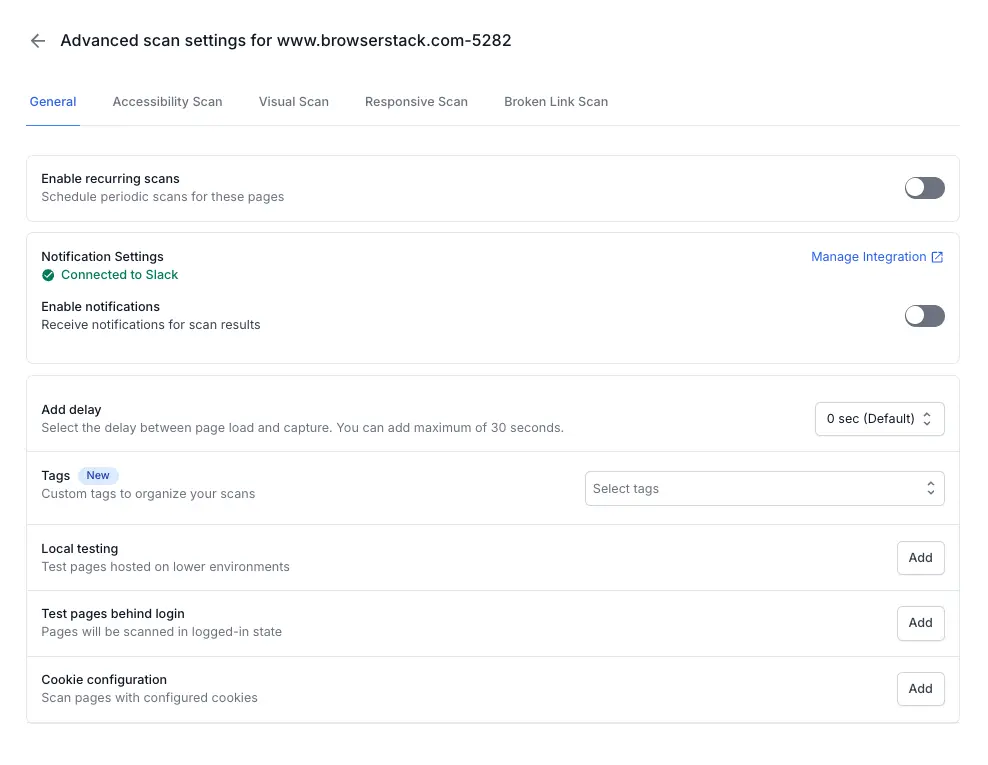Click the Manage Integration link

[x=868, y=257]
